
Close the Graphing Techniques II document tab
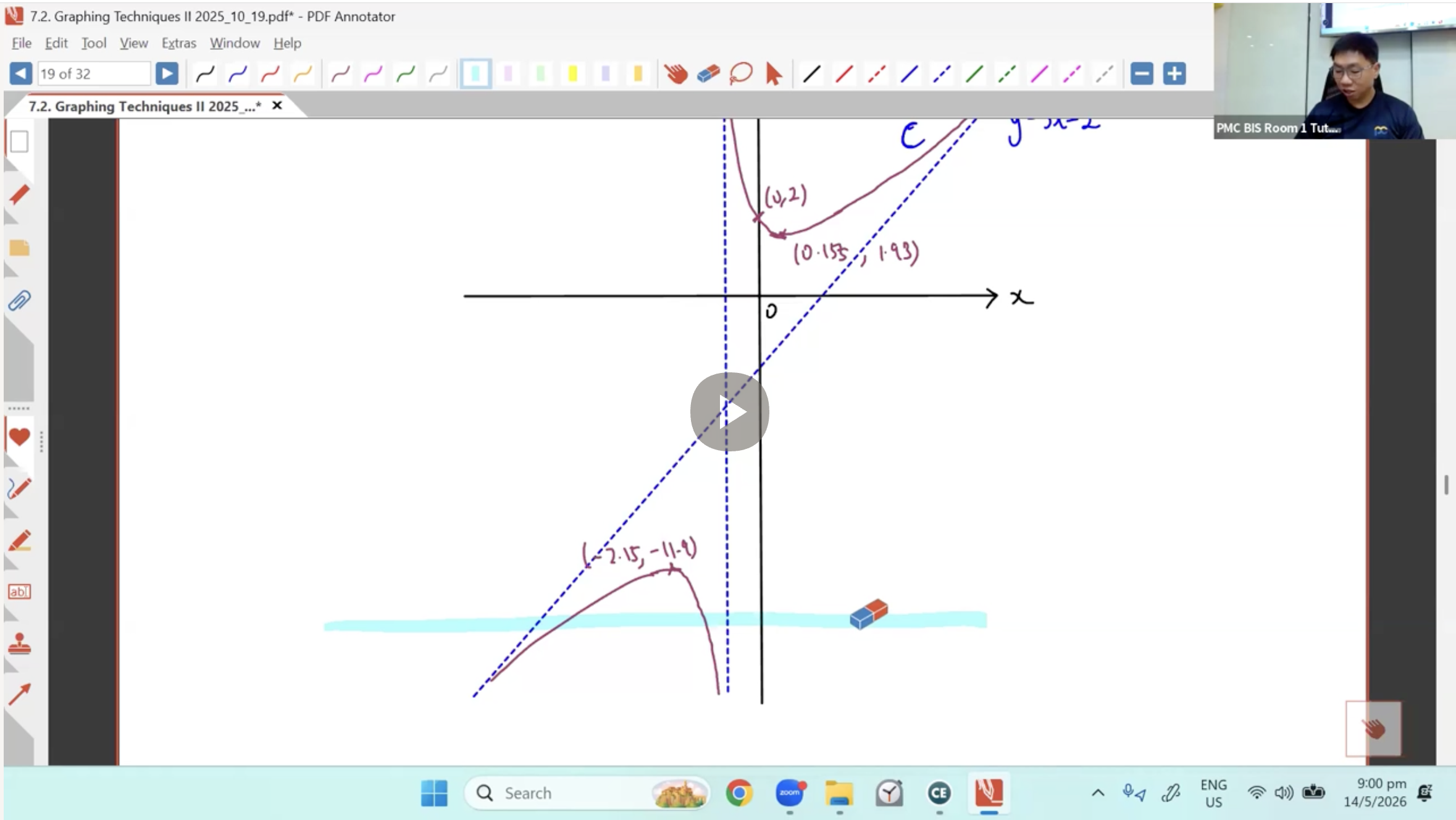[277, 106]
